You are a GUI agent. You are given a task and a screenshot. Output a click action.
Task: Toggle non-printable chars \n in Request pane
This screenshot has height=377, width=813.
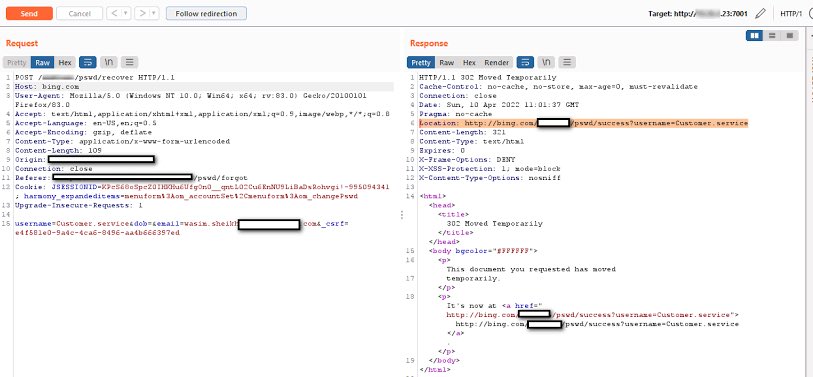tap(108, 62)
